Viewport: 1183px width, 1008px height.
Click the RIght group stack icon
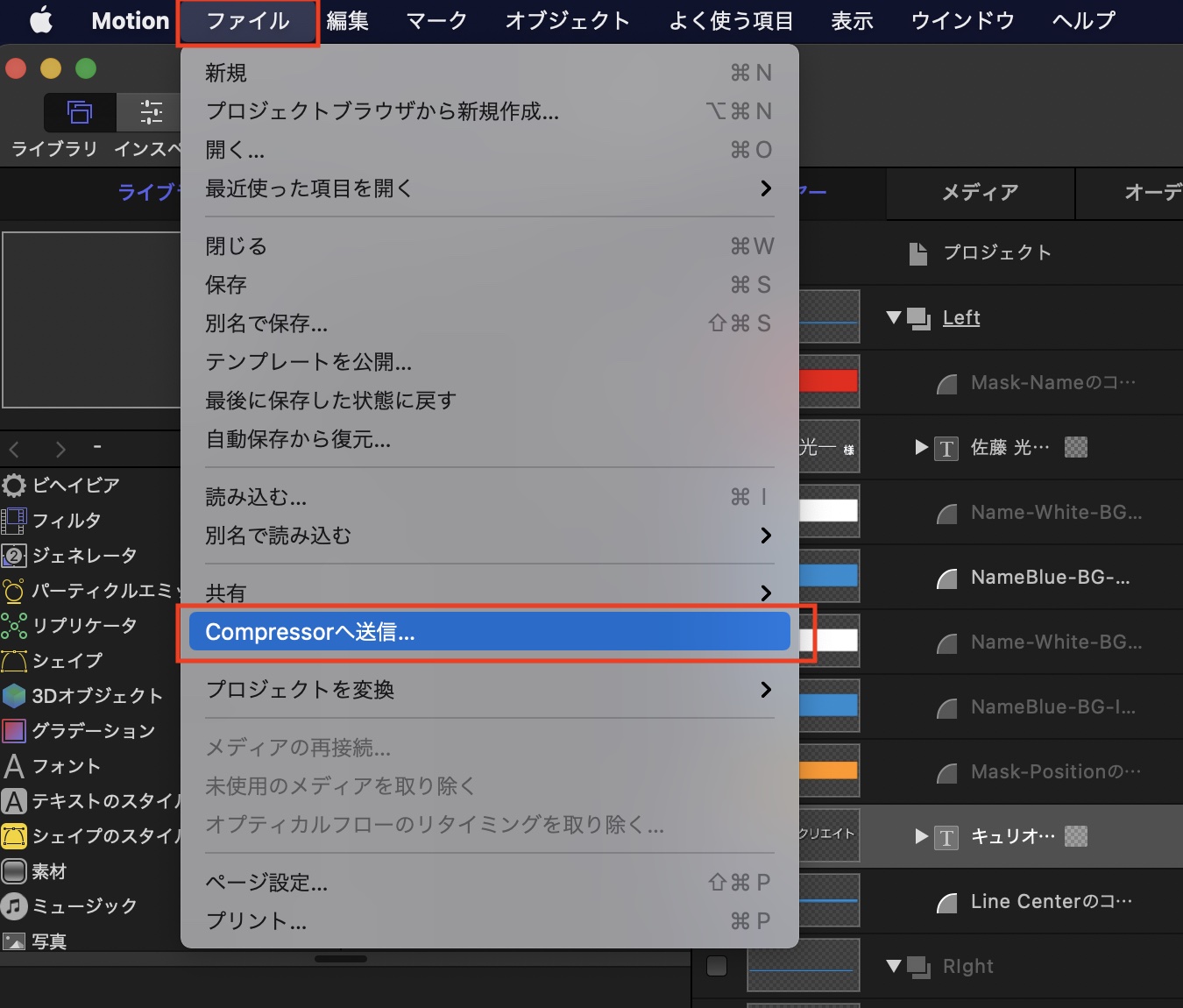pyautogui.click(x=918, y=967)
